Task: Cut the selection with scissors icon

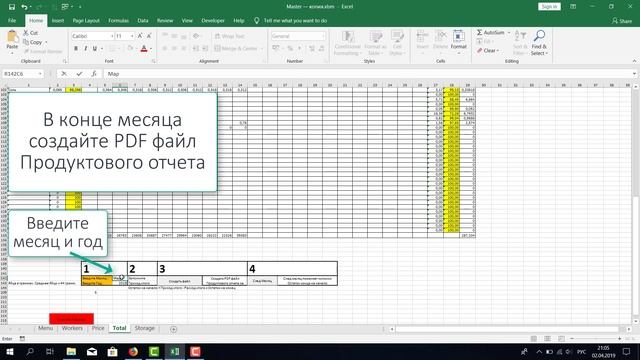Action: tap(31, 33)
